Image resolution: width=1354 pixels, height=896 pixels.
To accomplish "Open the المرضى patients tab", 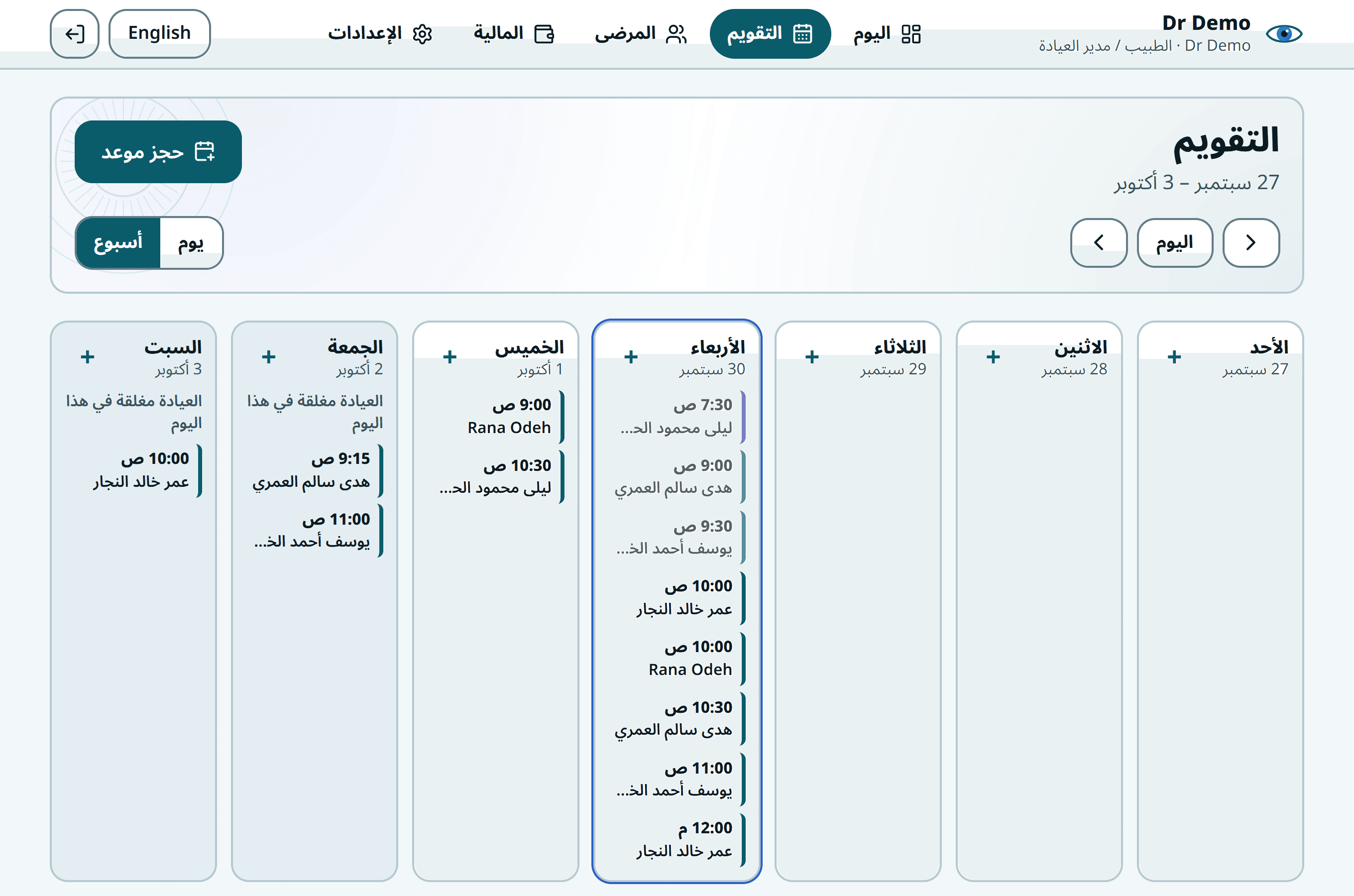I will [641, 34].
